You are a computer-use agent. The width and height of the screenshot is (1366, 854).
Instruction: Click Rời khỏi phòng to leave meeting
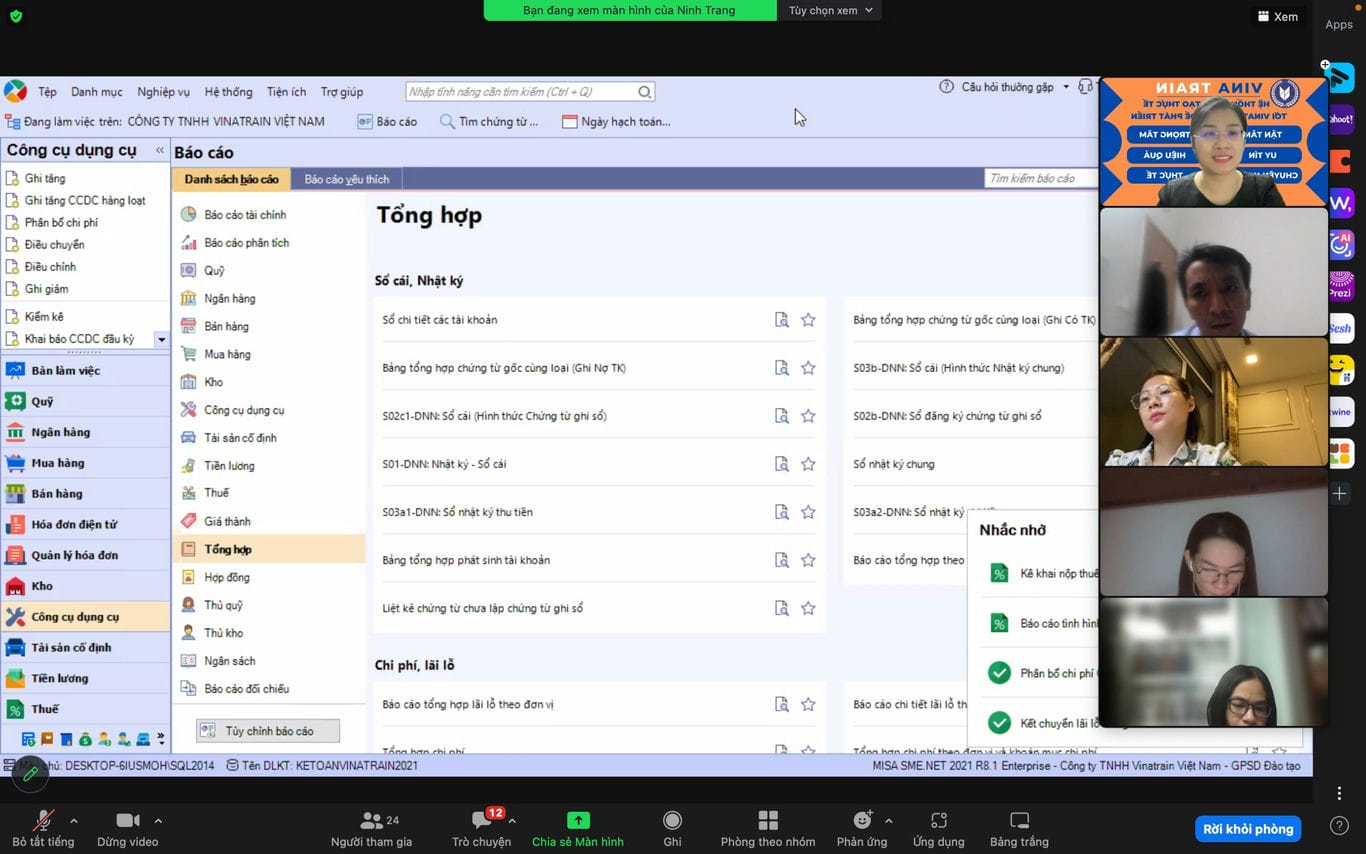(x=1248, y=829)
